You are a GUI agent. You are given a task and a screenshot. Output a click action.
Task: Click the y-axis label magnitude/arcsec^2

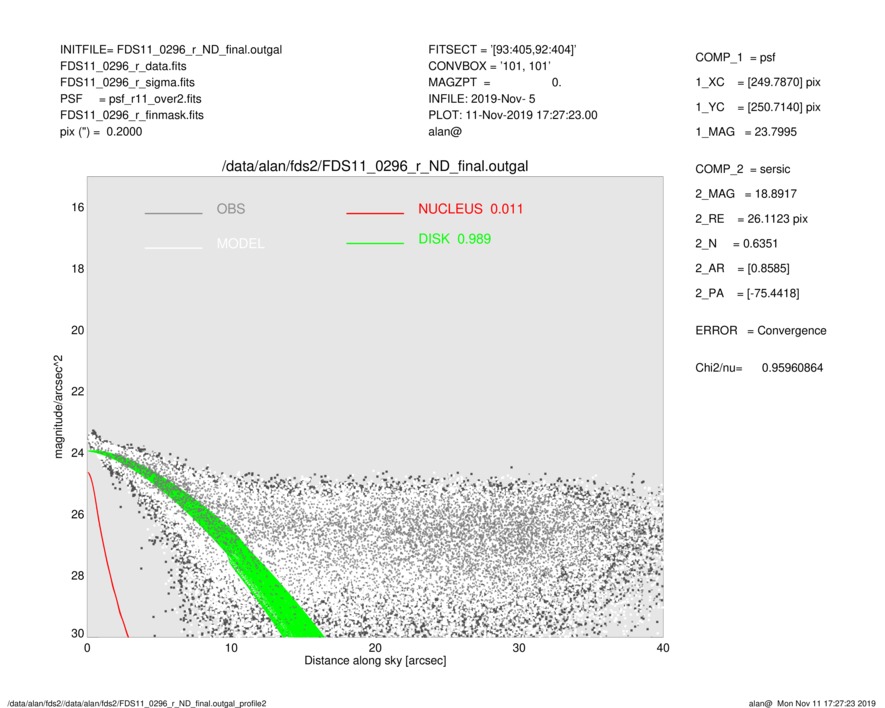[59, 407]
